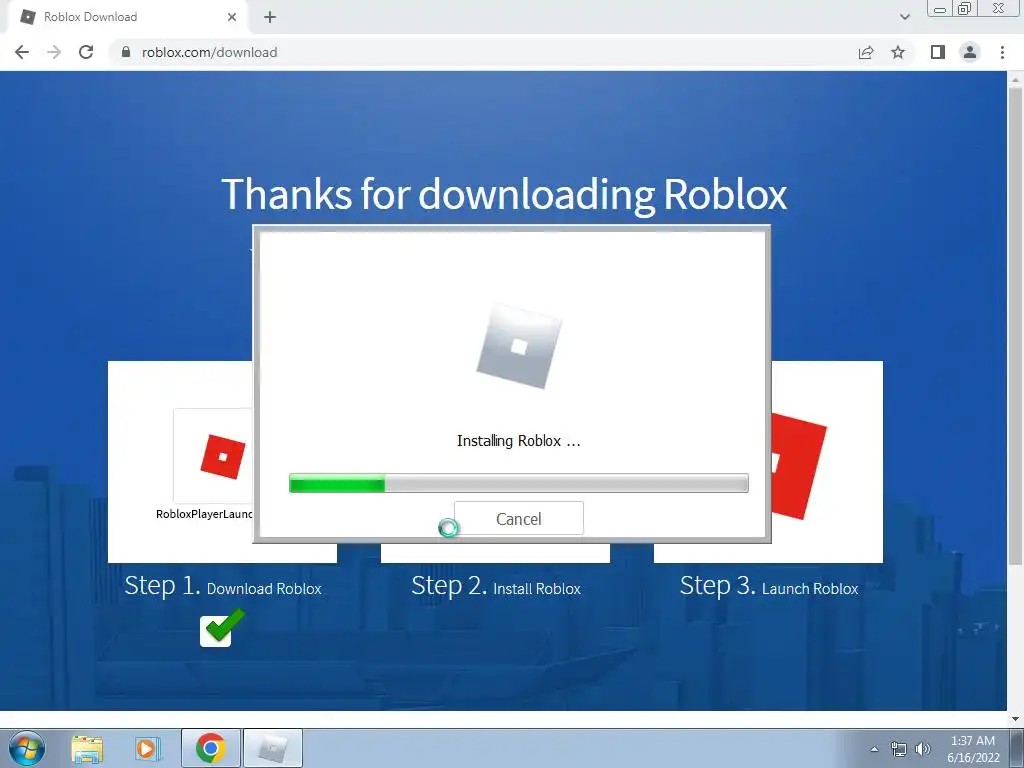Switch to Chrome in taskbar
This screenshot has width=1024, height=768.
click(210, 748)
